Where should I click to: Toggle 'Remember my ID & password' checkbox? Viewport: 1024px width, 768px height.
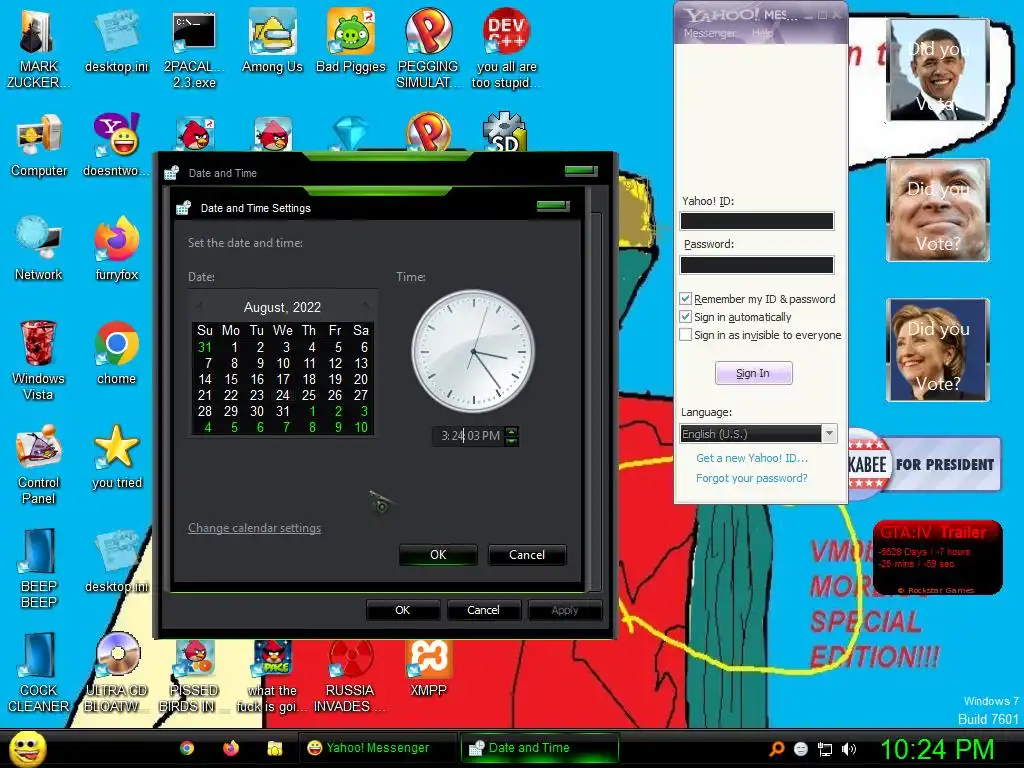[x=685, y=298]
